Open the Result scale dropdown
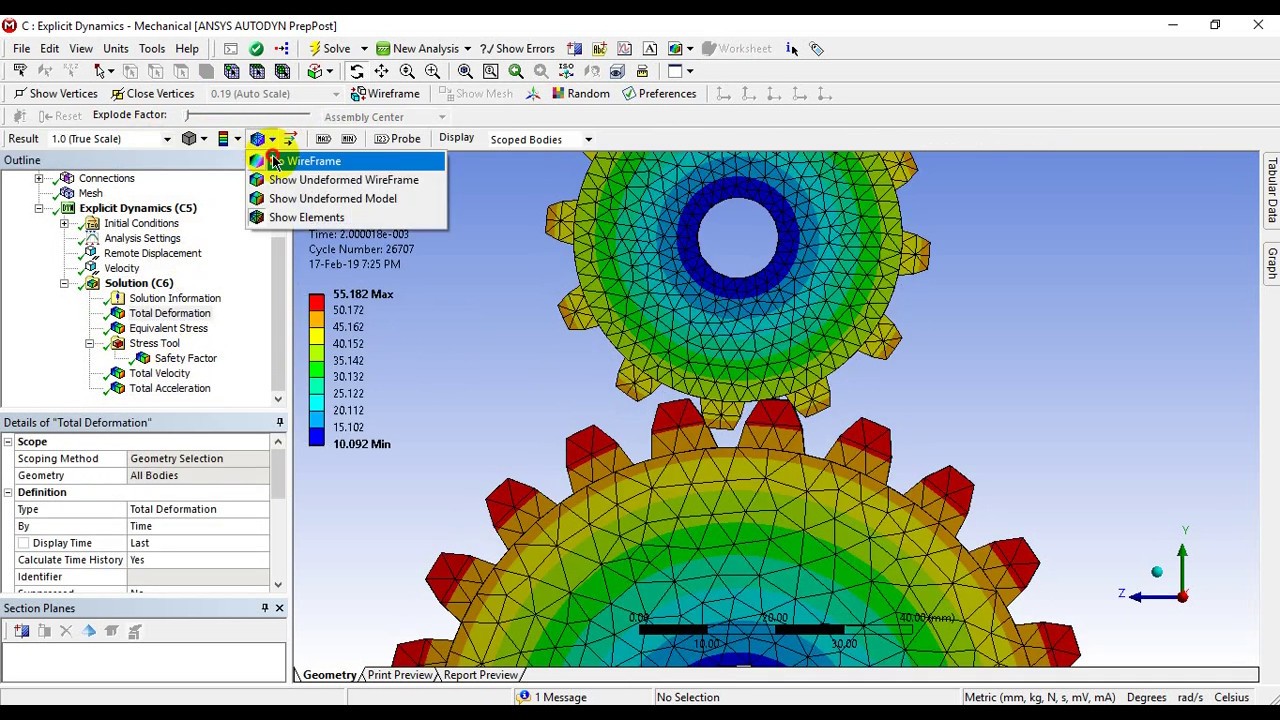This screenshot has width=1280, height=720. [167, 139]
